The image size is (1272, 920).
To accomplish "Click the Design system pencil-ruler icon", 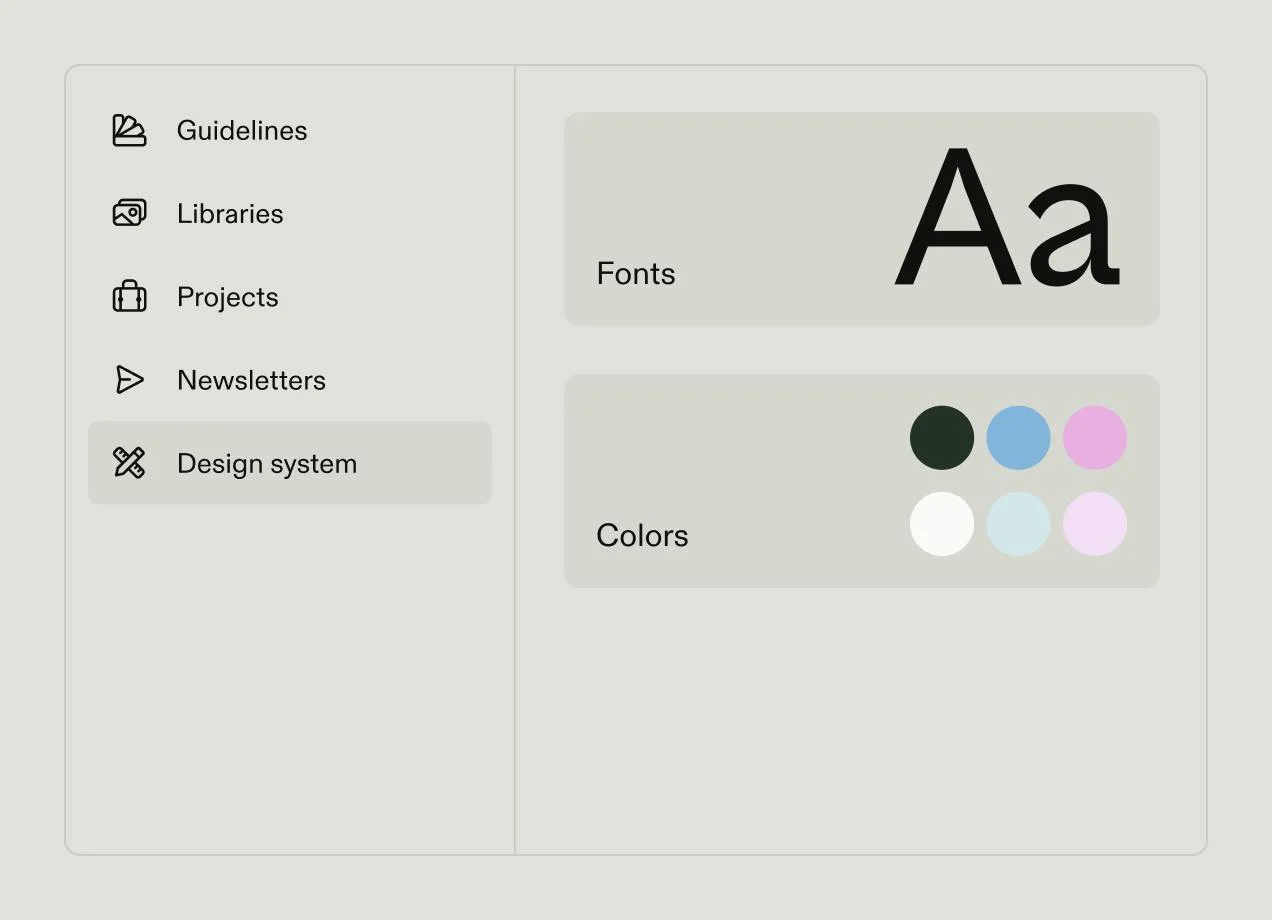I will 129,463.
